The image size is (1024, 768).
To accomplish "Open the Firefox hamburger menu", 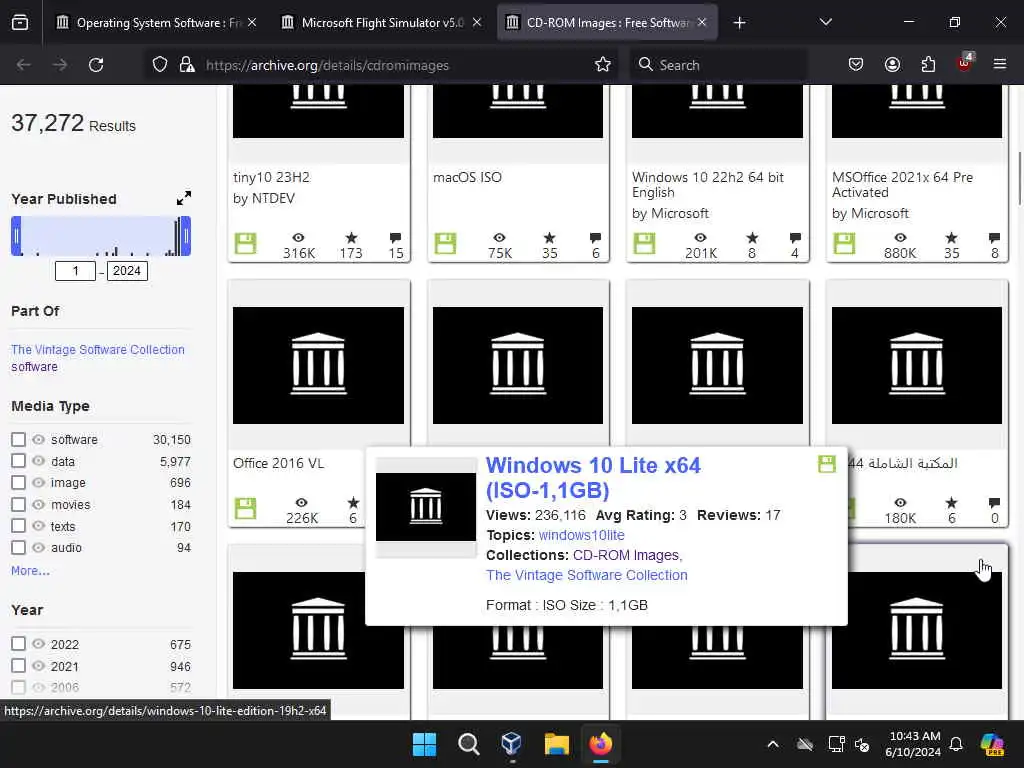I will (x=1000, y=65).
